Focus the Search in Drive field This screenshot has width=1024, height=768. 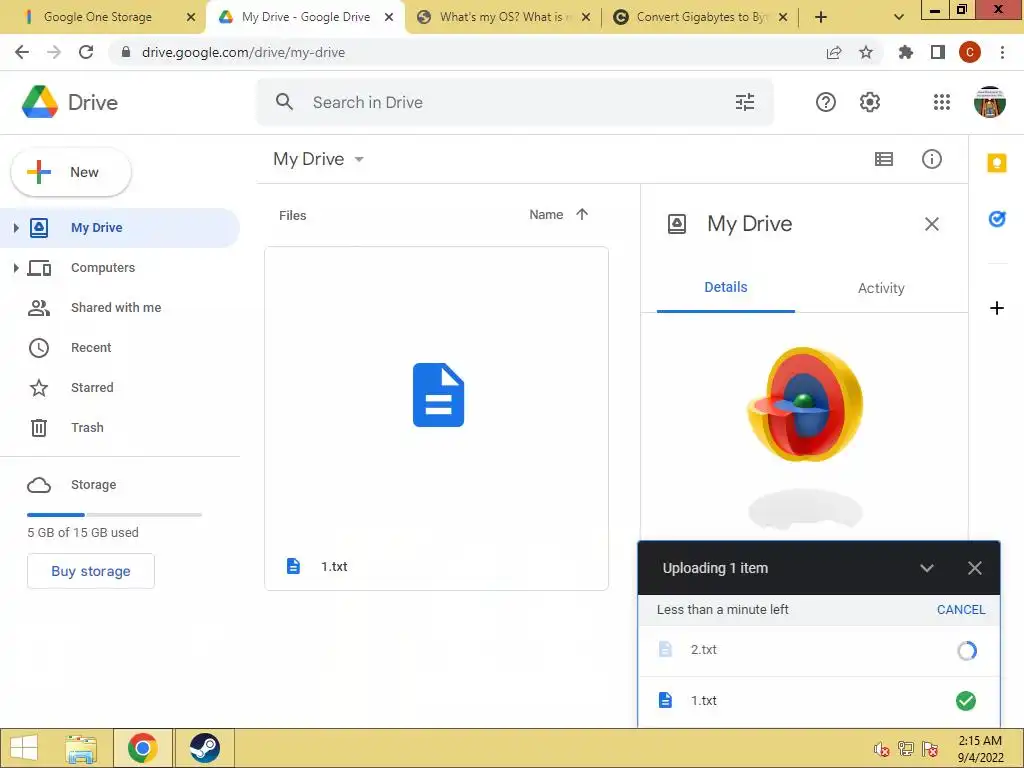click(x=516, y=102)
